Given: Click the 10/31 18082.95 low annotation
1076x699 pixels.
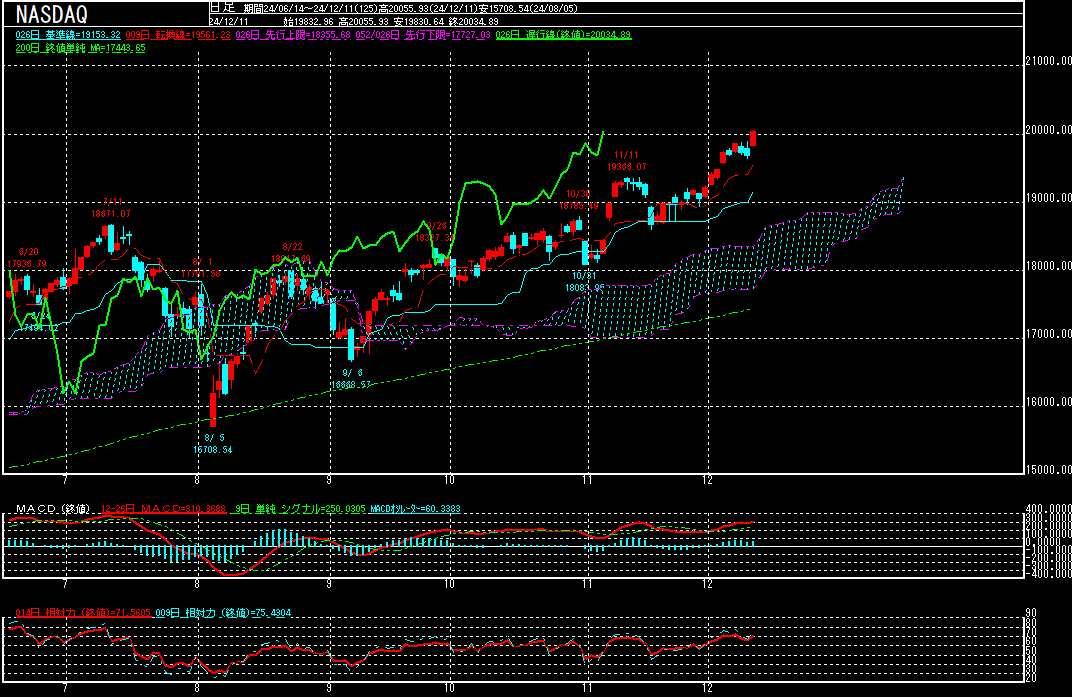Looking at the screenshot, I should (x=584, y=281).
